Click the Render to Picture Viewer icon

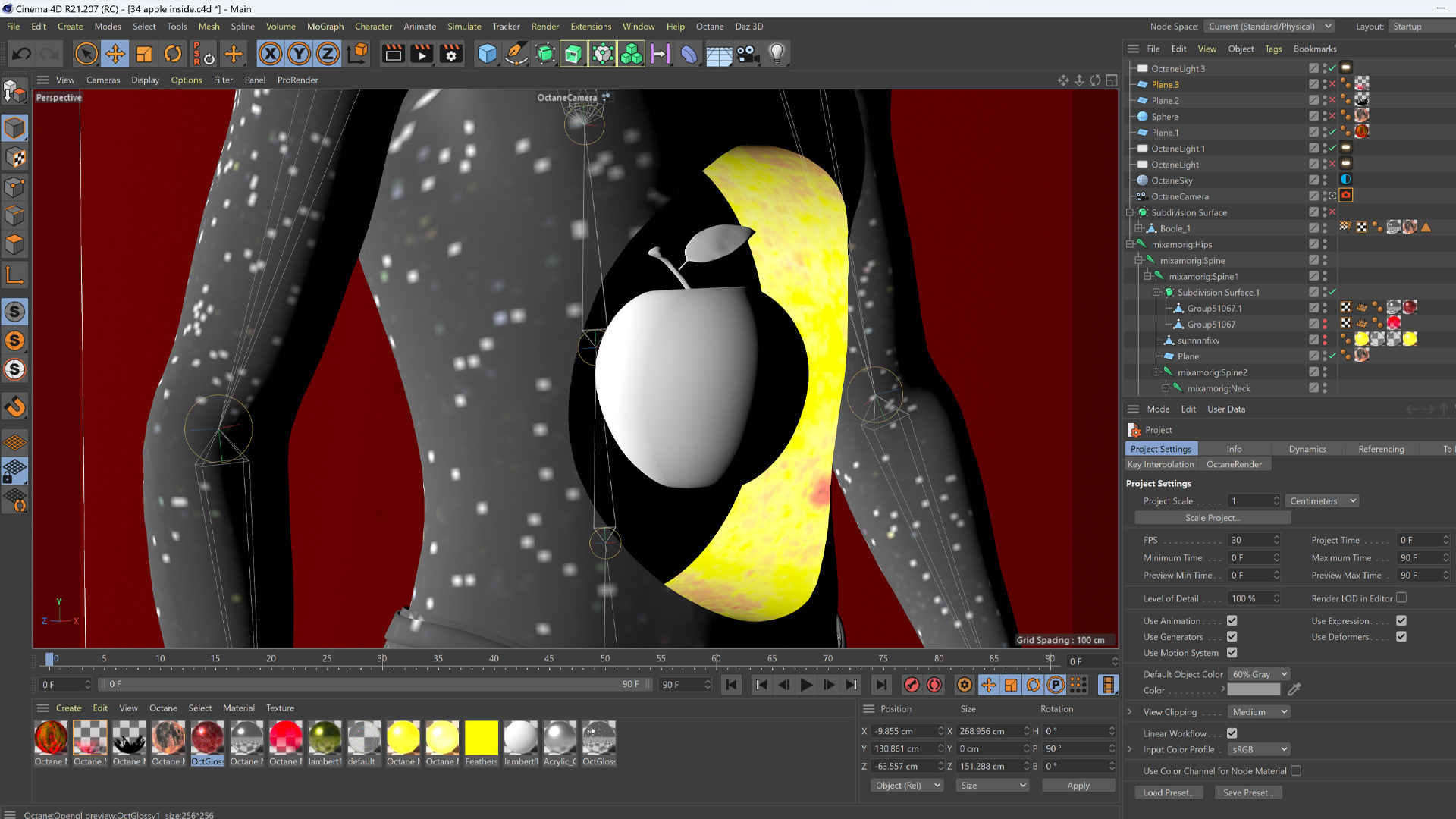pos(422,54)
